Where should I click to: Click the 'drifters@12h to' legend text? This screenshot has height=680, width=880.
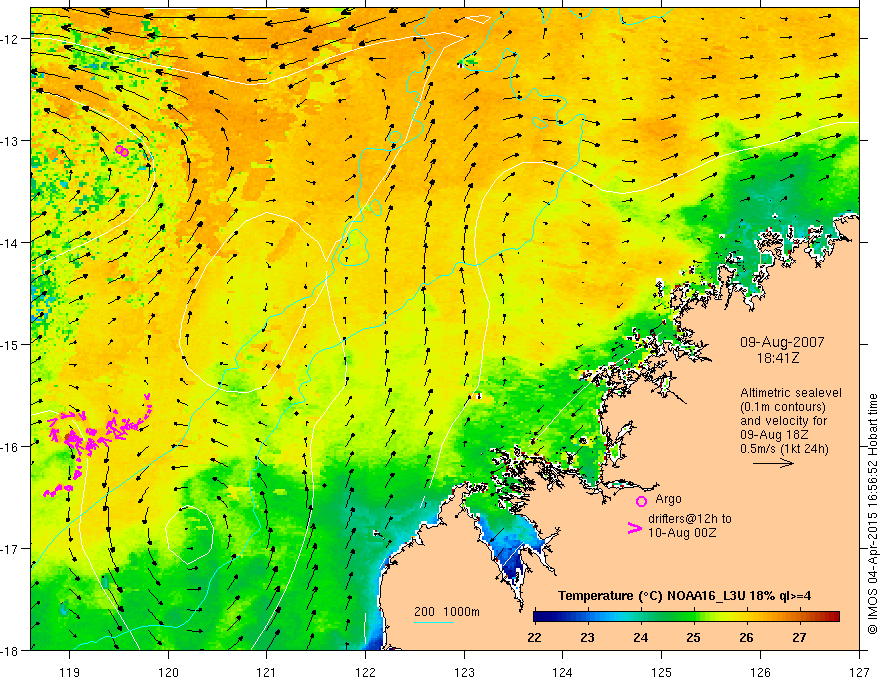pos(690,519)
